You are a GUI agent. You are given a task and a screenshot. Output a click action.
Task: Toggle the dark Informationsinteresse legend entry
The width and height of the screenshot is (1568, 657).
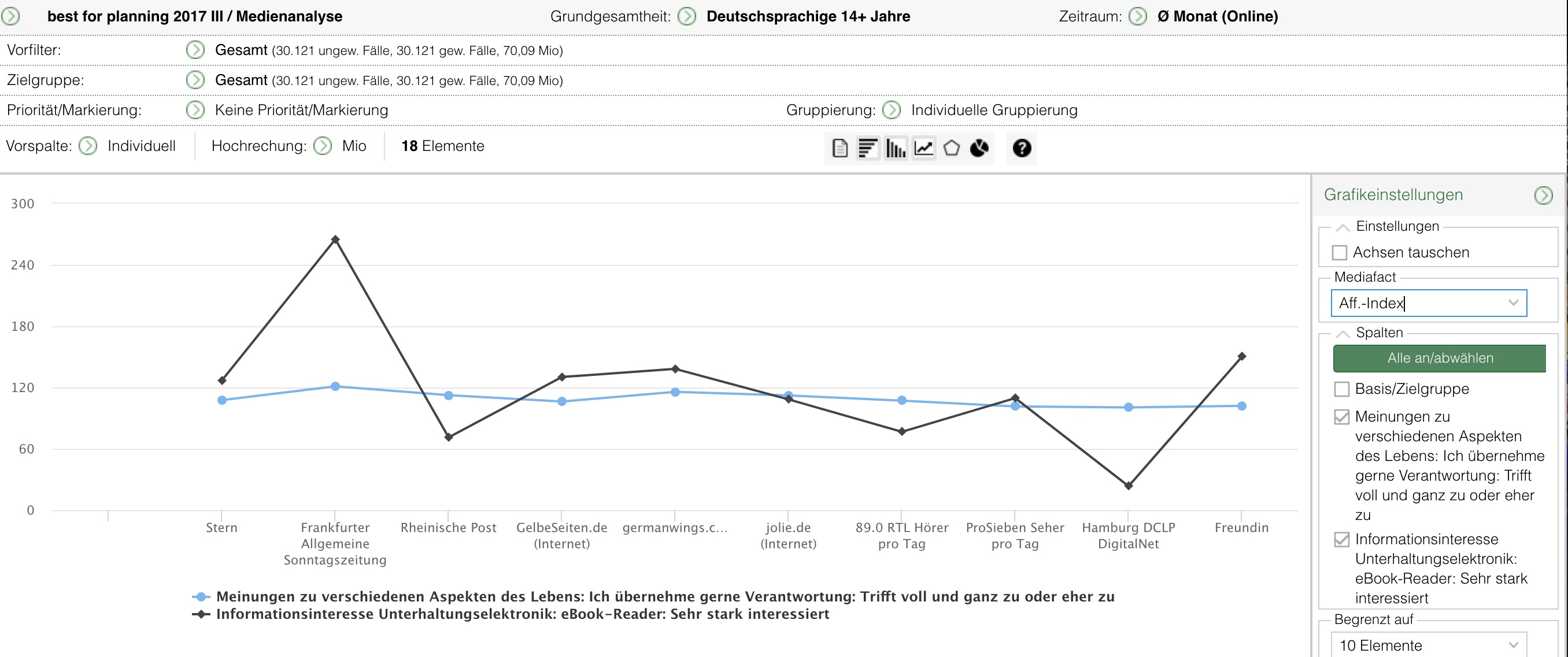511,614
